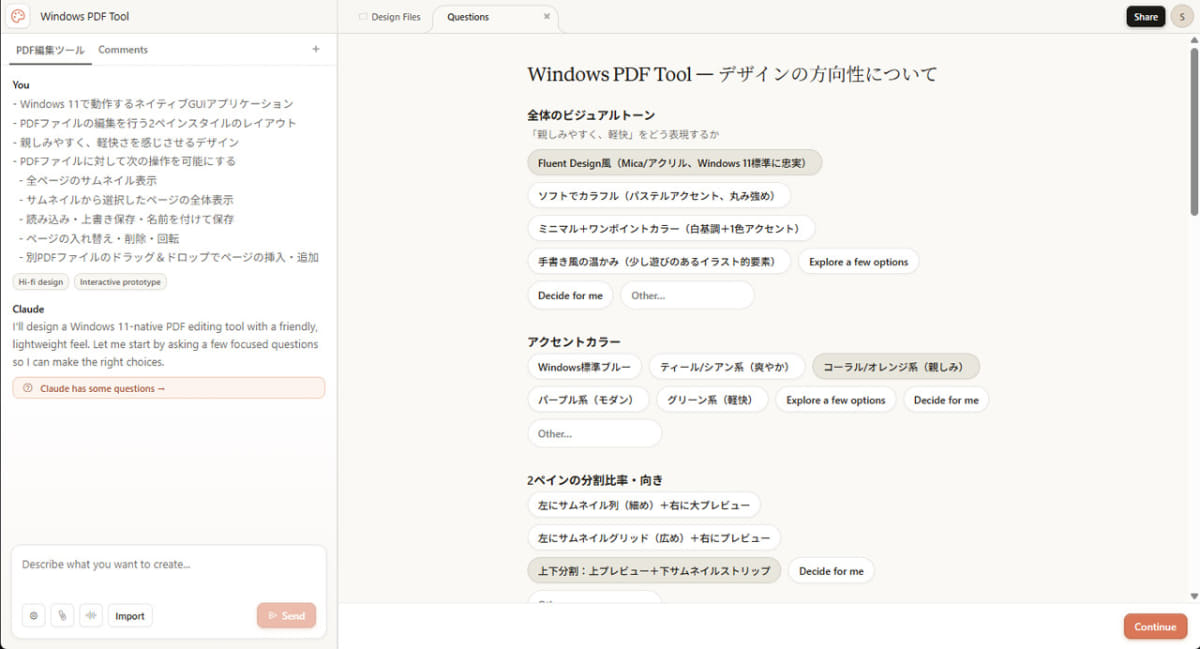1200x649 pixels.
Task: Select 手書き風の温かみ option
Action: 658,262
